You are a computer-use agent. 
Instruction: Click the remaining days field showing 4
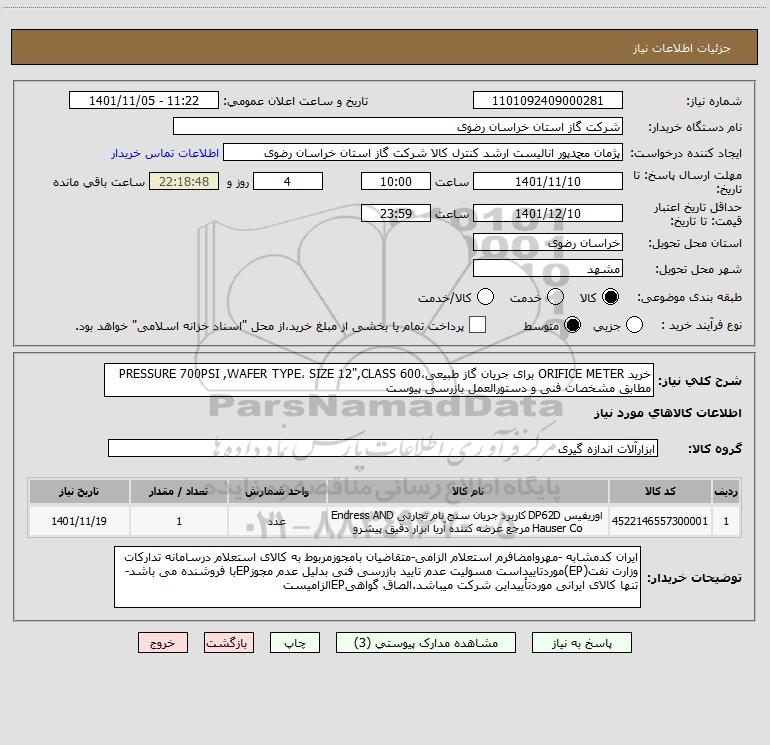pos(288,181)
